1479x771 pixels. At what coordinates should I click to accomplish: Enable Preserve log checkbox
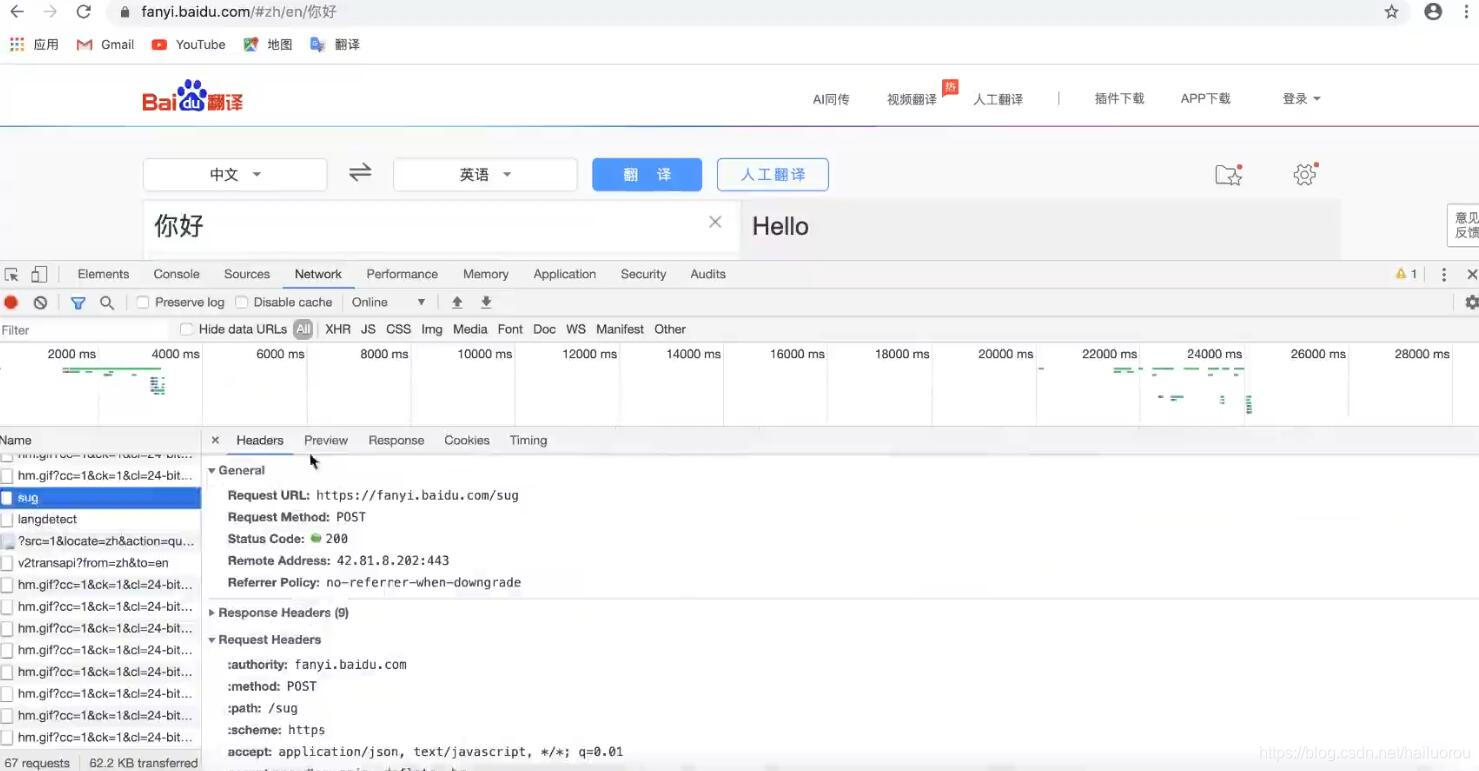click(142, 302)
